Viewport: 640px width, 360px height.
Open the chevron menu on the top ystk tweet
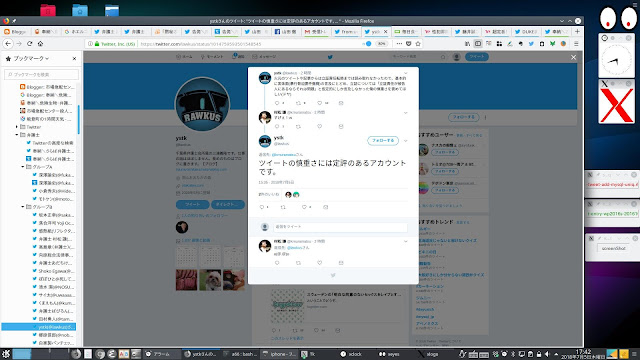point(405,73)
